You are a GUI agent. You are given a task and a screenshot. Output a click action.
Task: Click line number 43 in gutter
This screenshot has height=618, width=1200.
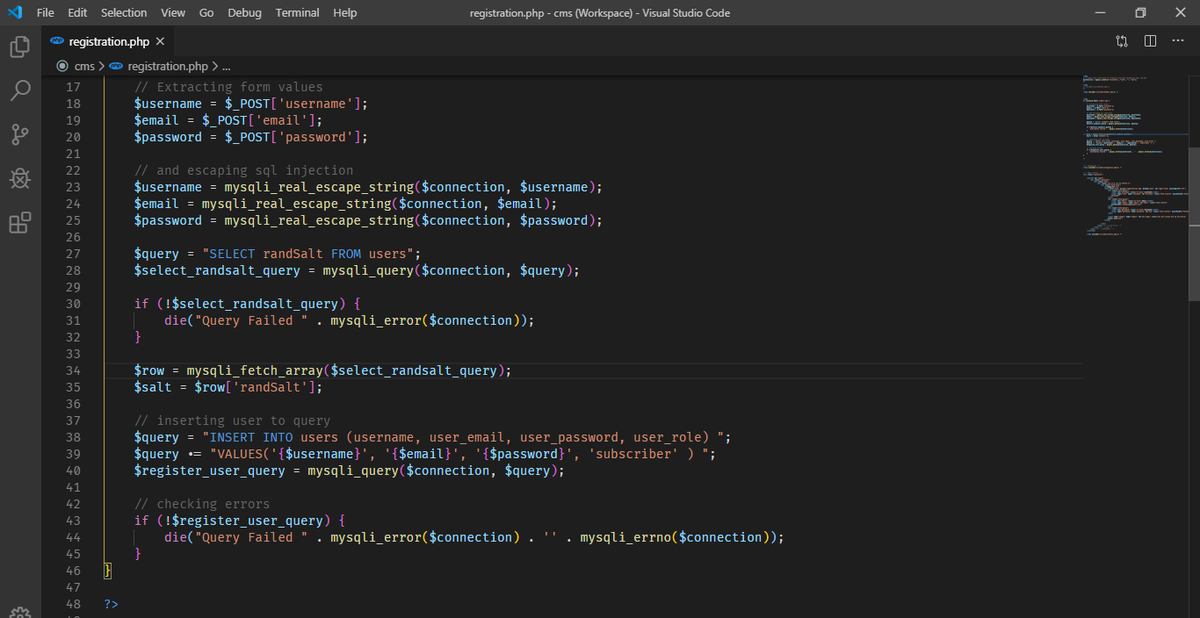pos(72,521)
